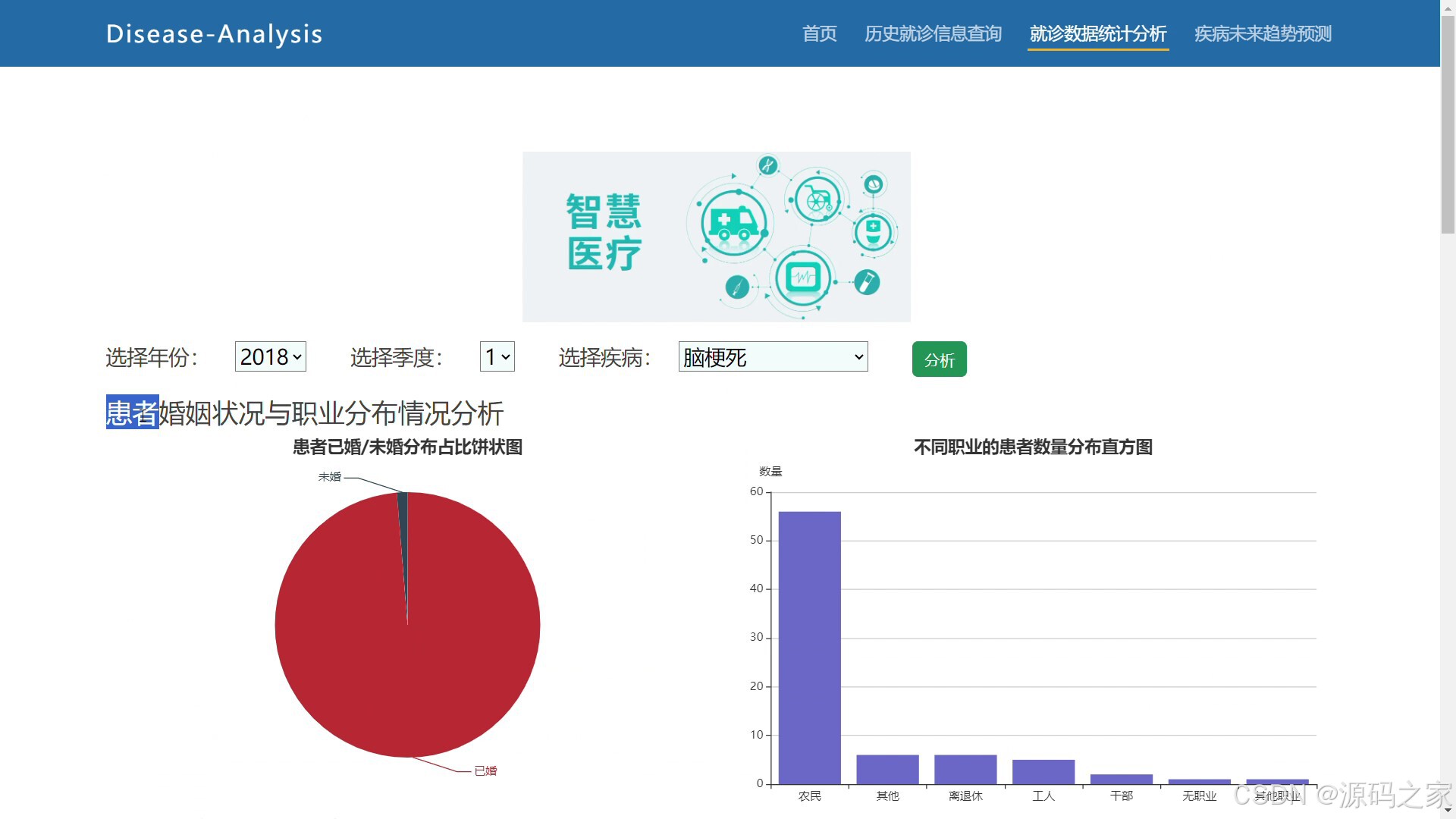Open 历史就诊信息查询 navigation item
The image size is (1456, 819).
[933, 34]
